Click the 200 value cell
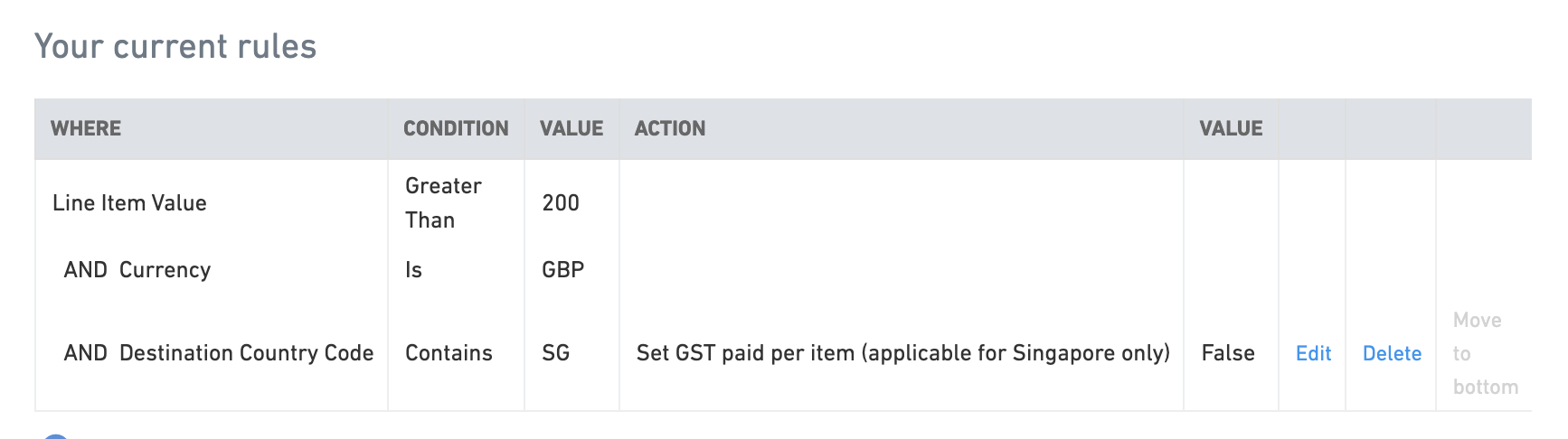 (x=561, y=203)
